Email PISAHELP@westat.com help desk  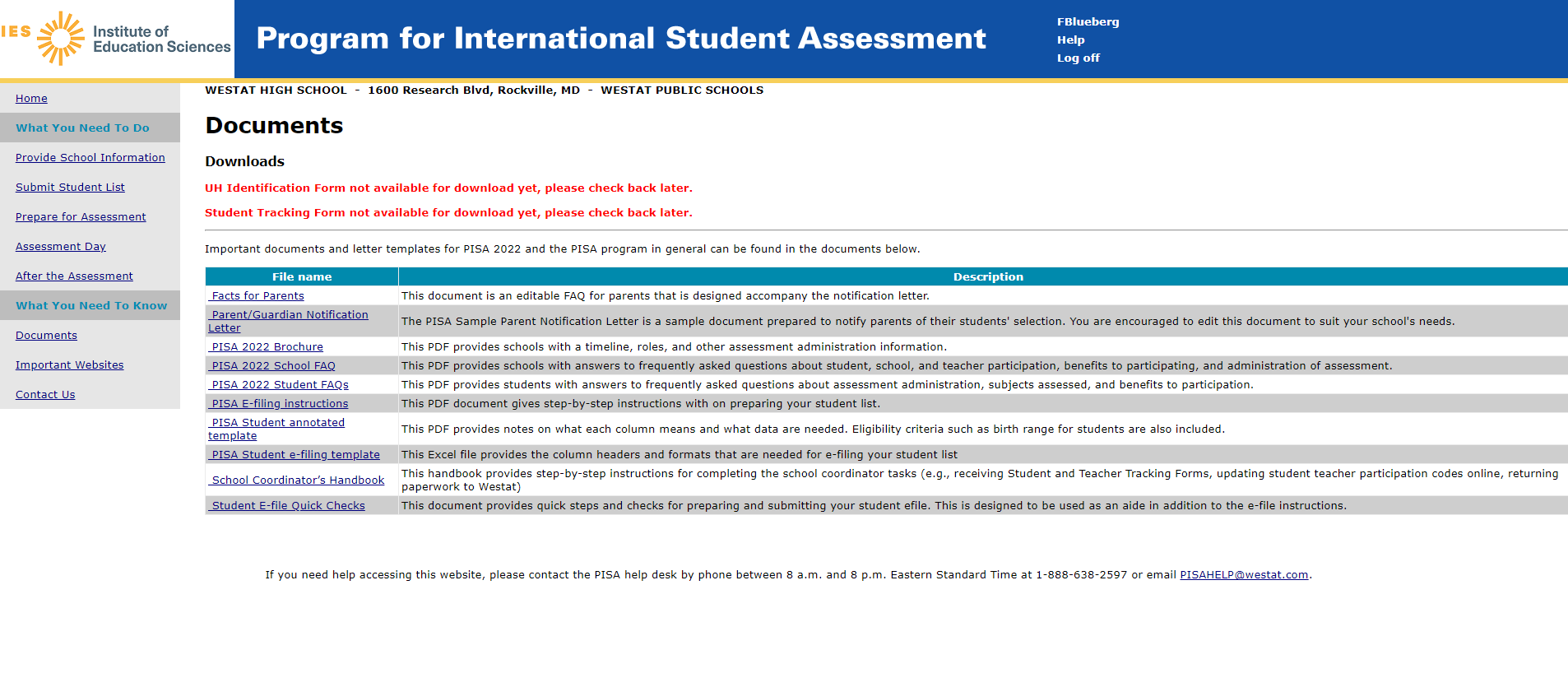(x=1244, y=574)
